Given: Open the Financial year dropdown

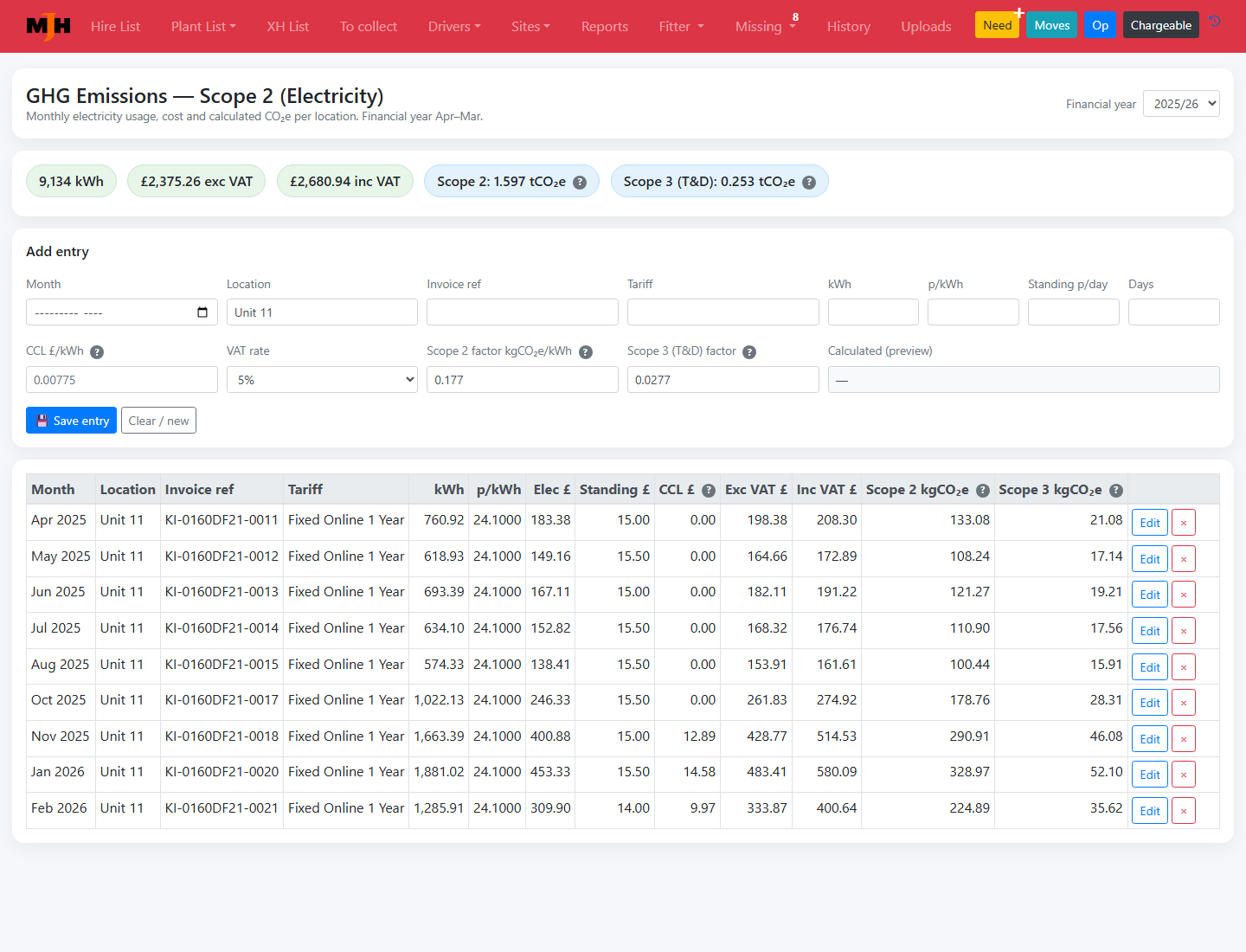Looking at the screenshot, I should [1181, 104].
